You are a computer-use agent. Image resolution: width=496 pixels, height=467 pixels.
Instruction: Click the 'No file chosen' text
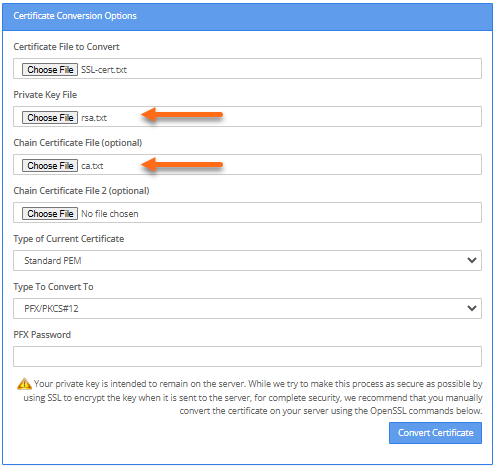pyautogui.click(x=110, y=214)
